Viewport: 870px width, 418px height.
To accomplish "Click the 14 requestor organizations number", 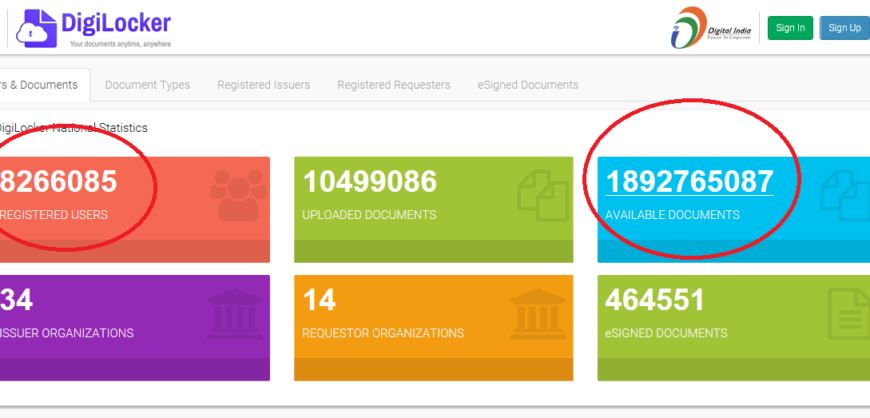I will (319, 300).
